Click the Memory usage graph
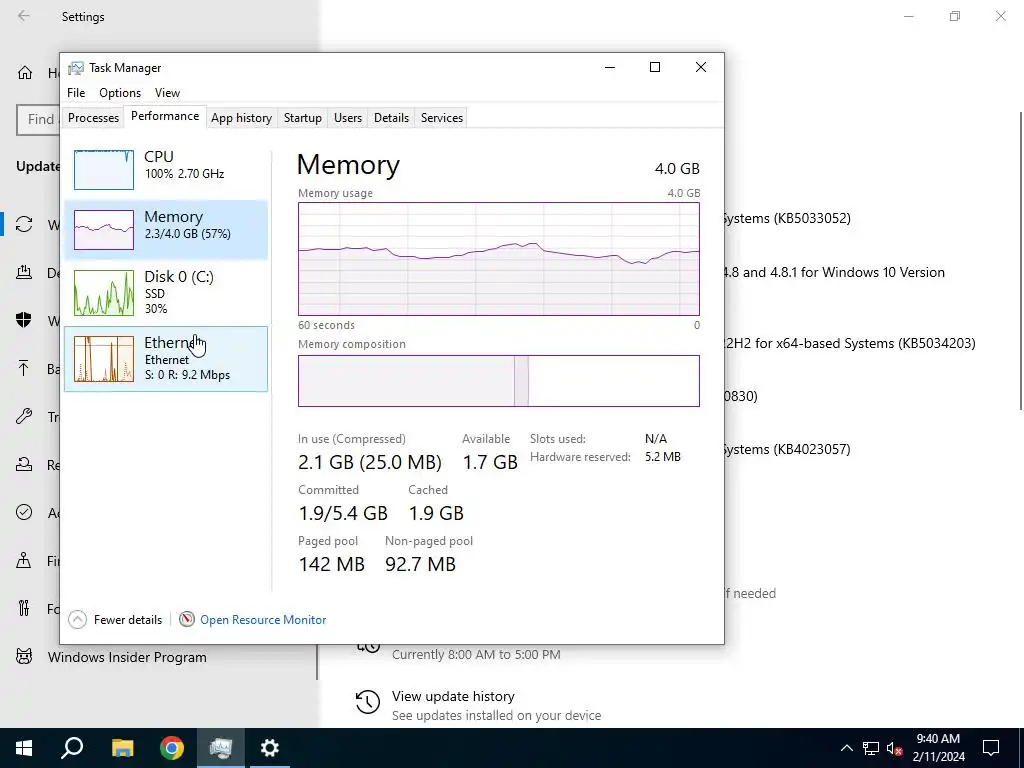This screenshot has height=768, width=1024. pyautogui.click(x=499, y=259)
